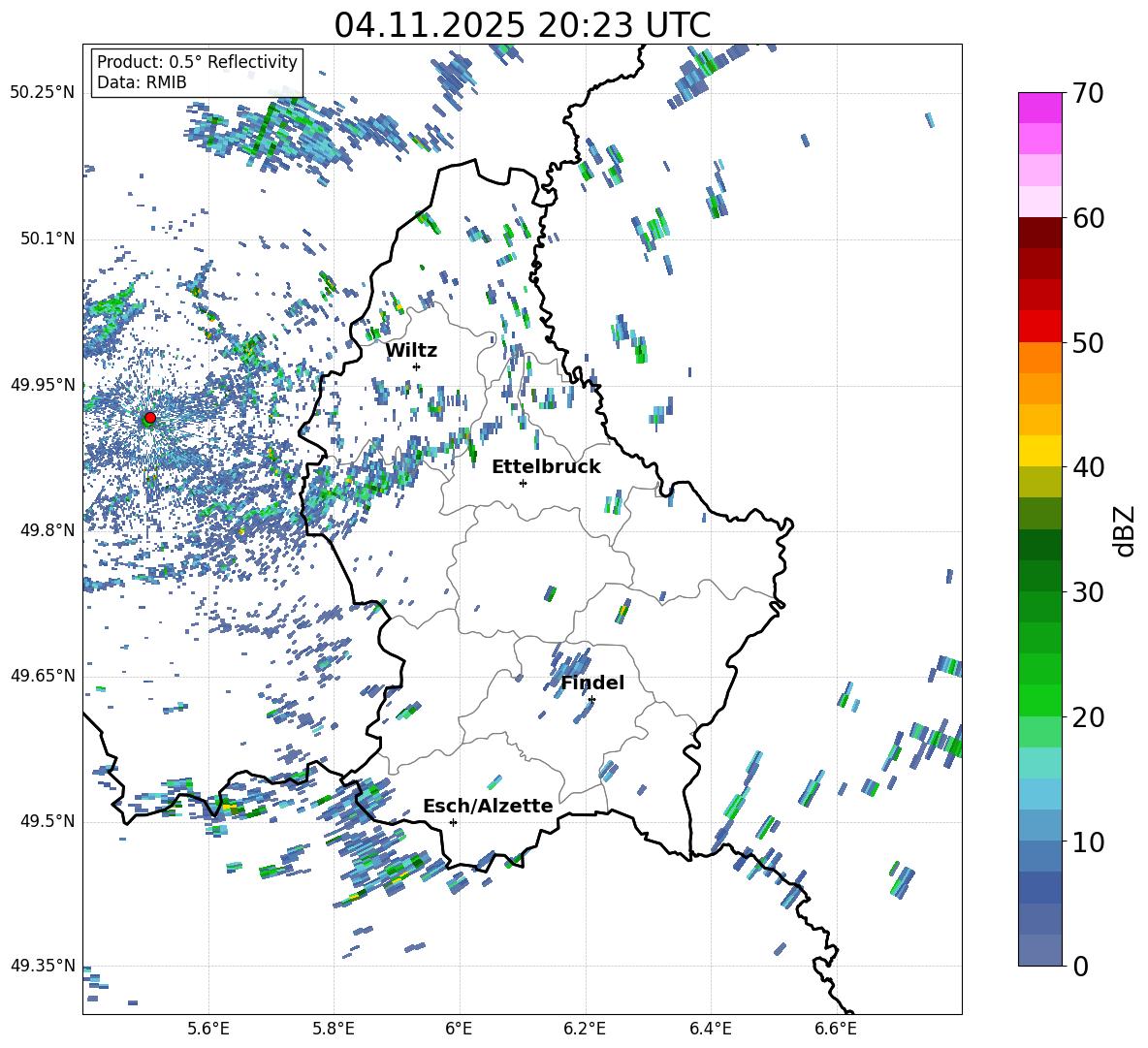
Task: Click the 'Data: RMIB' text
Action: click(142, 82)
